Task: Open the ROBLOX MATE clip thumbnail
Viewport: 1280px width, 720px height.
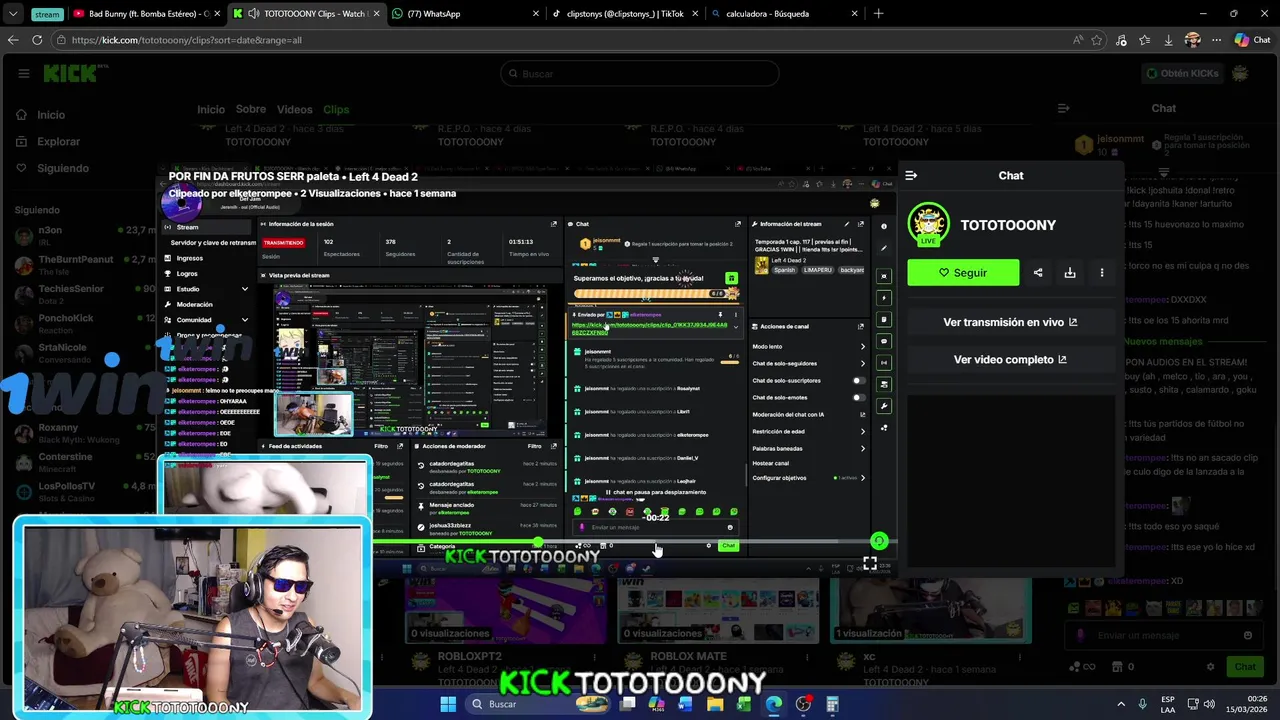Action: 718,610
